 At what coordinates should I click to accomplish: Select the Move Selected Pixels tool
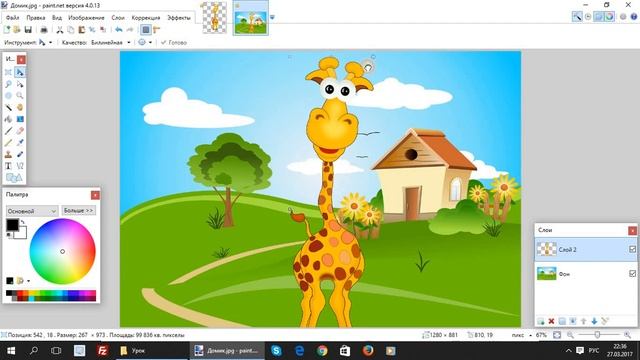(20, 72)
